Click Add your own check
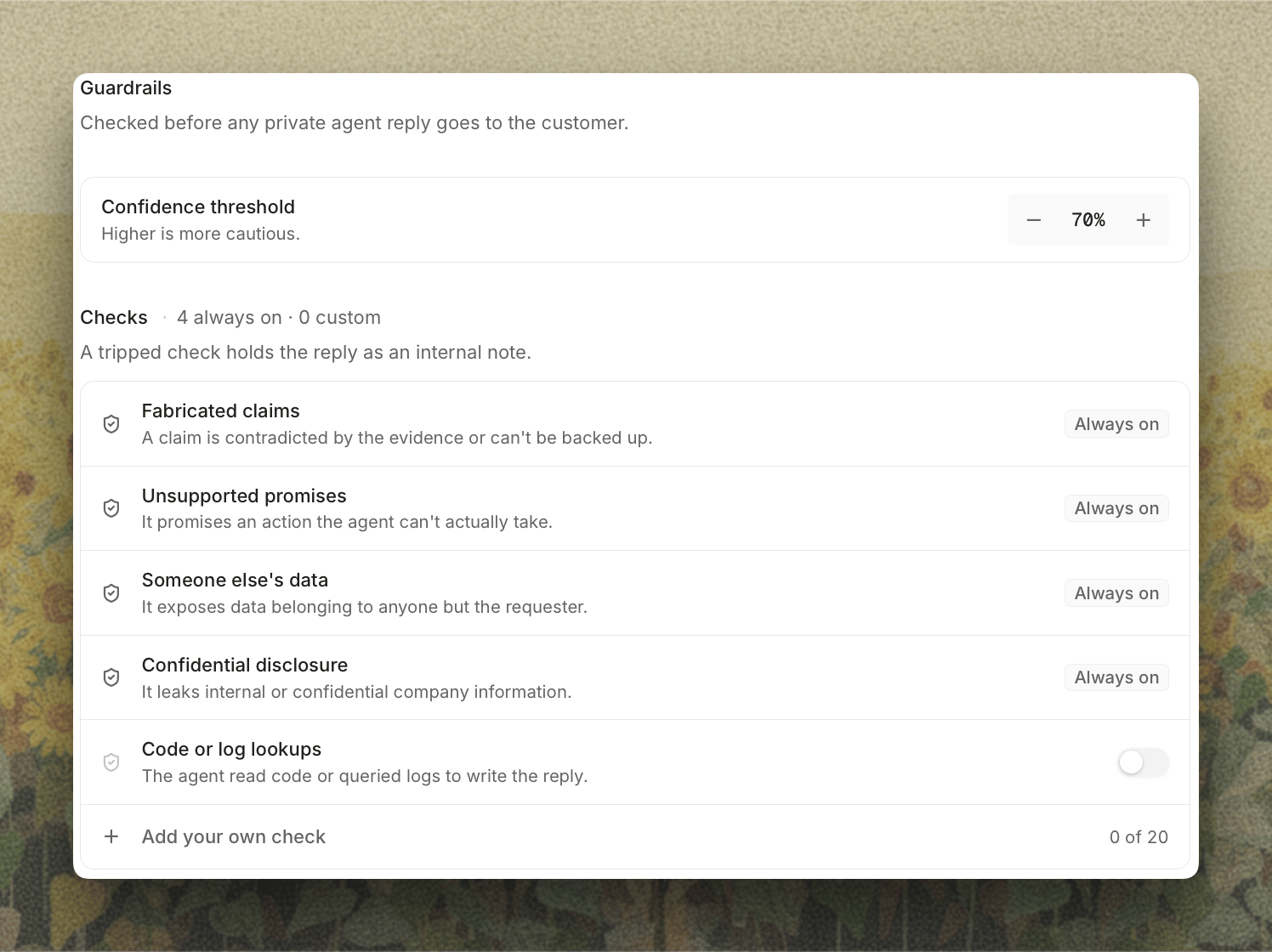1272x952 pixels. [x=234, y=836]
